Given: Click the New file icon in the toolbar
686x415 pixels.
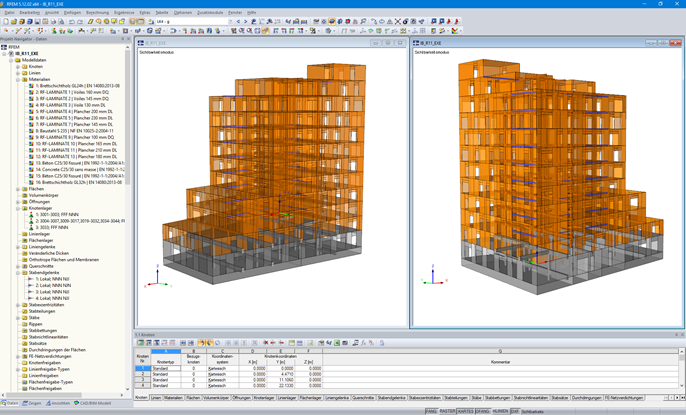Looking at the screenshot, I should click(6, 21).
